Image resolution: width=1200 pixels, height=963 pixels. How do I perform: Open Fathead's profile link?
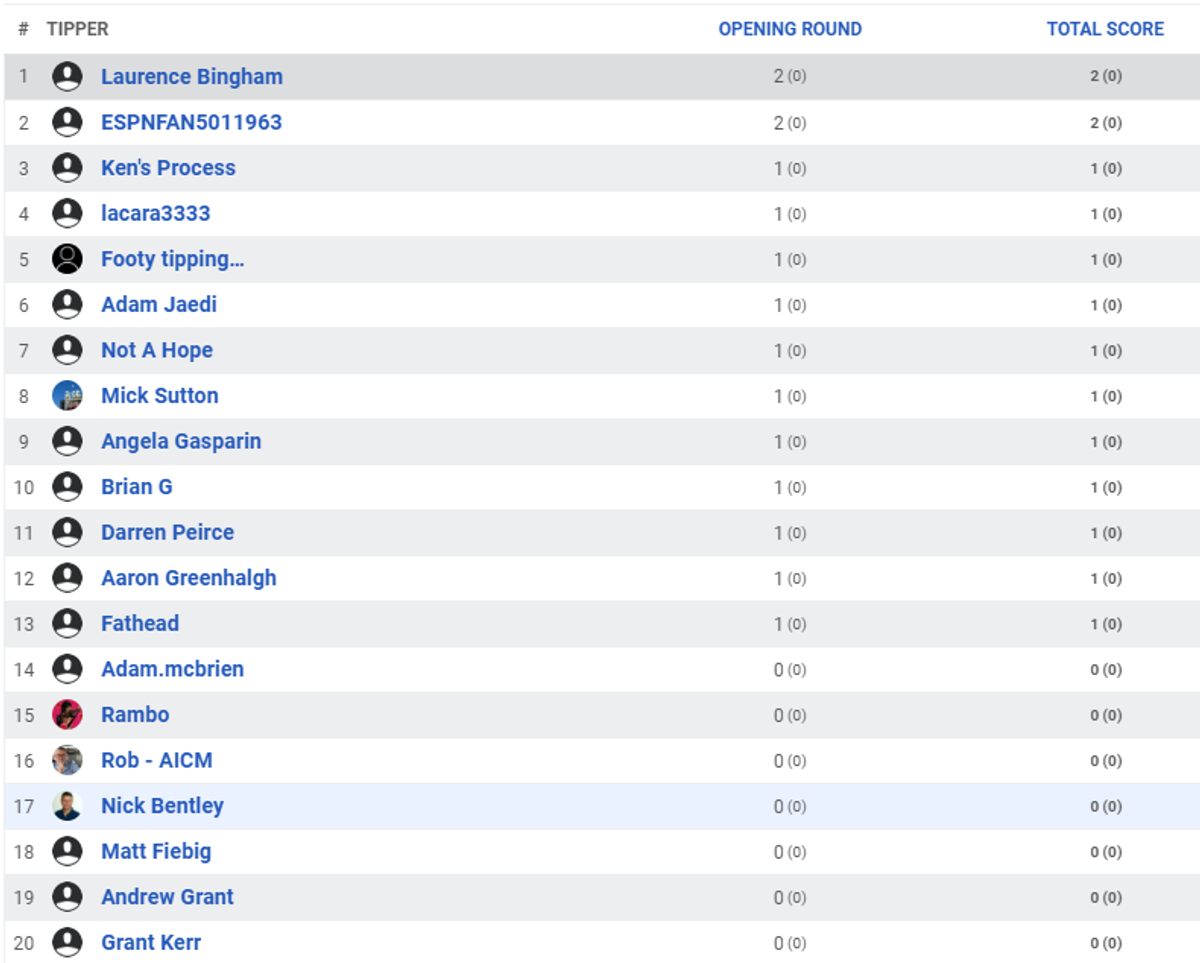point(140,624)
